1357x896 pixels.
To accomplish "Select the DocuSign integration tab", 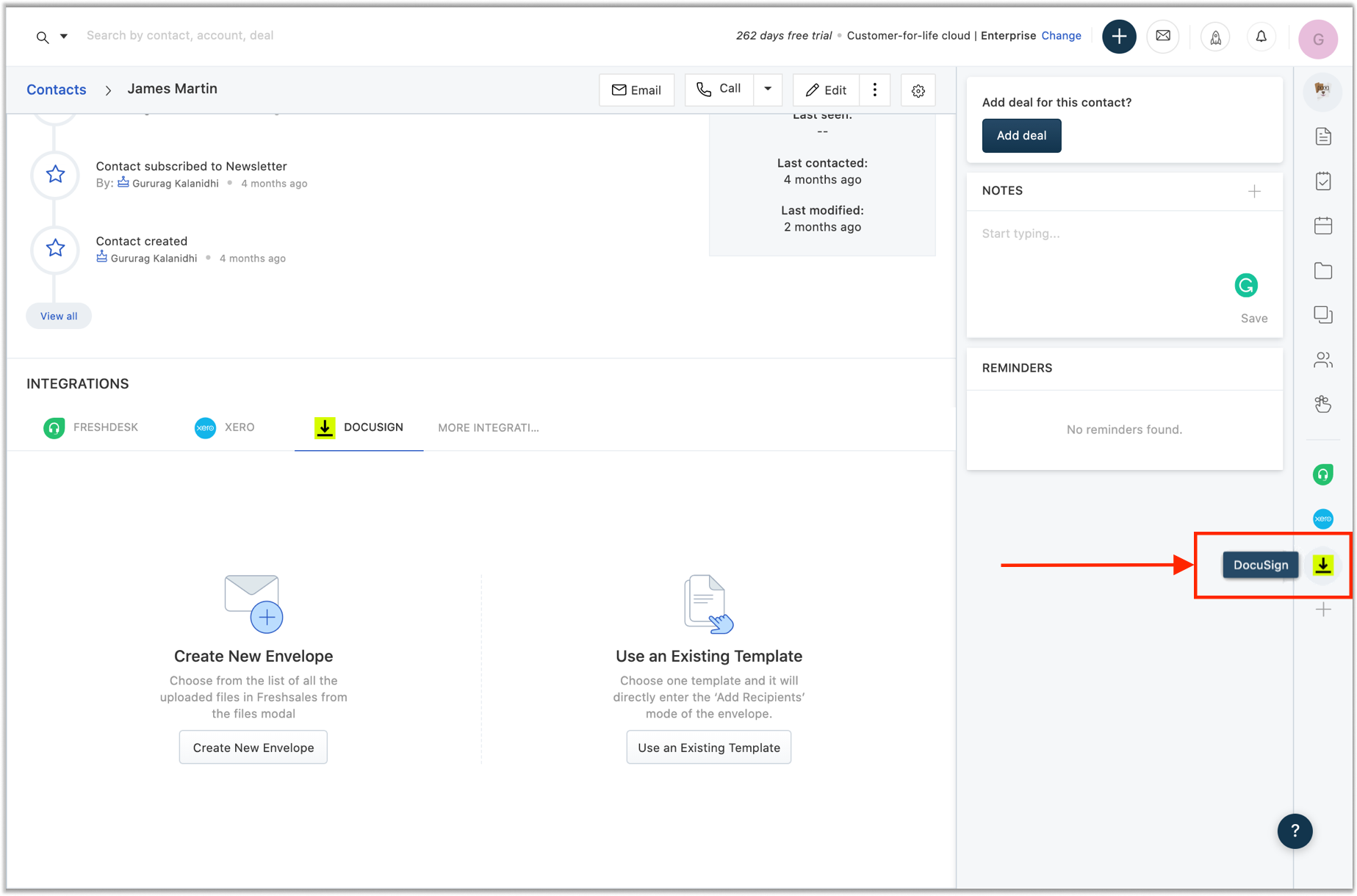I will pyautogui.click(x=359, y=427).
